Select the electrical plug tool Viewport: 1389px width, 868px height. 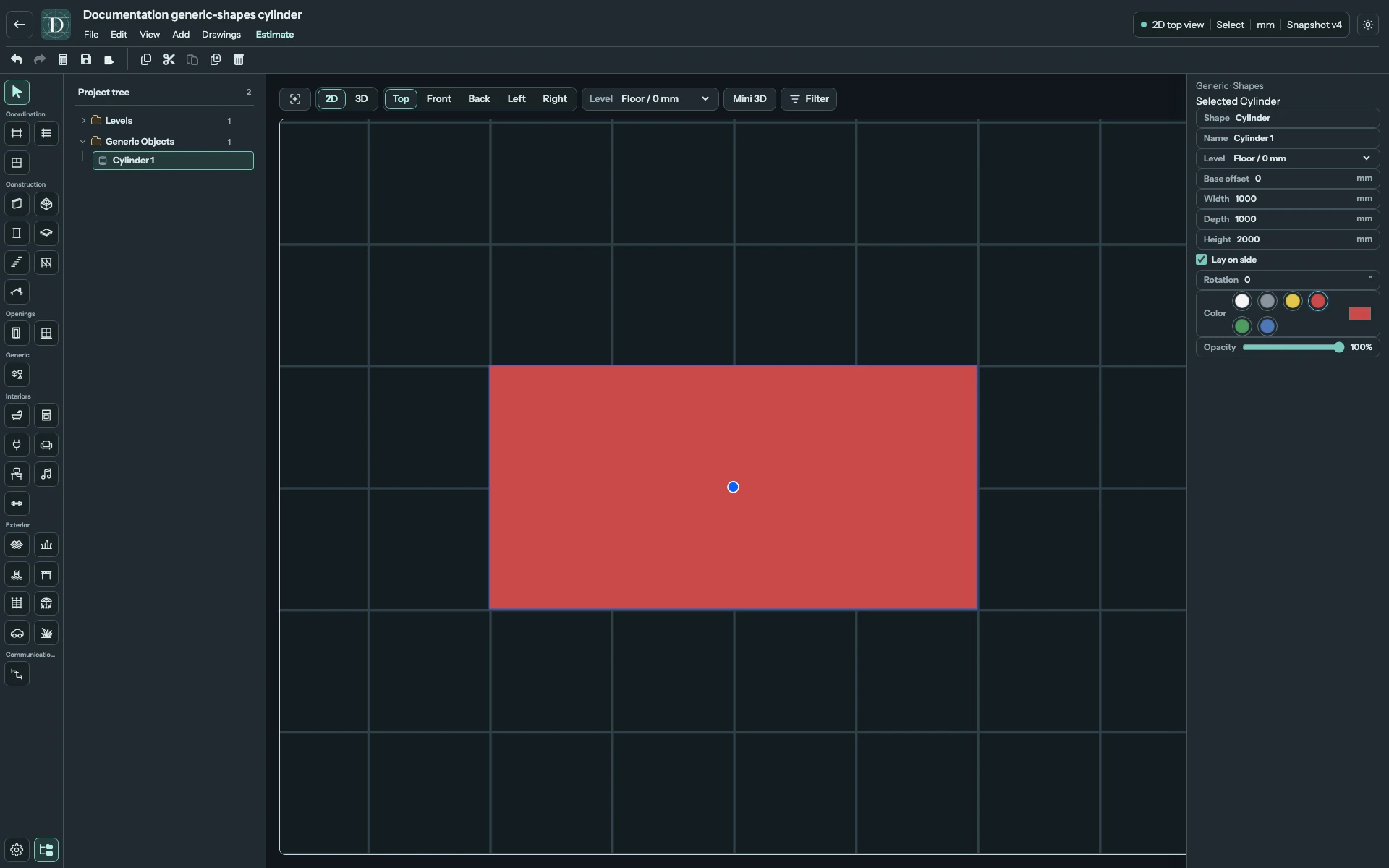[x=17, y=445]
